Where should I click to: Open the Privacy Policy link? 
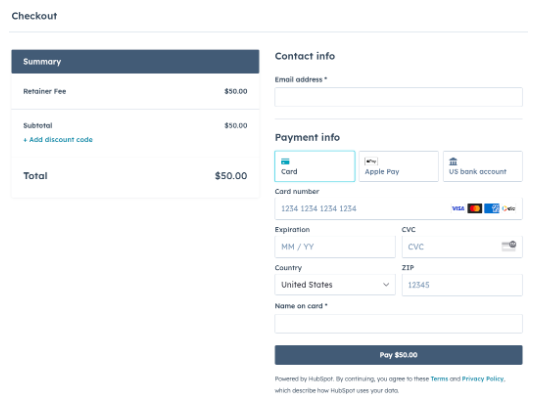click(483, 379)
